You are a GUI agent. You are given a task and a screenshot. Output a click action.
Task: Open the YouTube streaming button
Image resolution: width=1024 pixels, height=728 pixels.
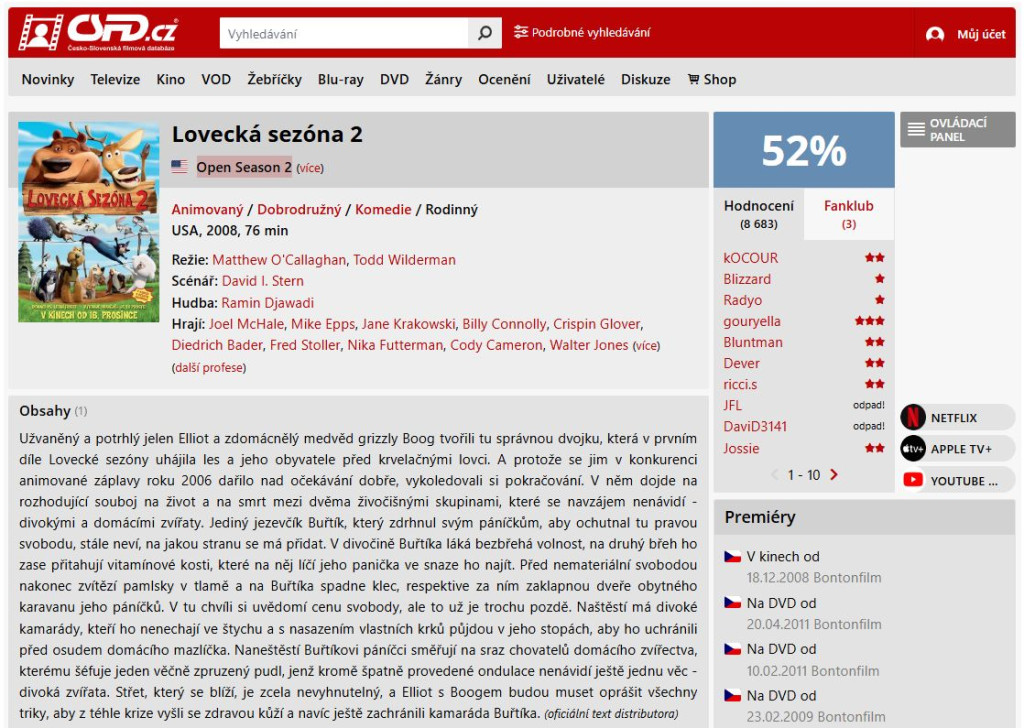pos(958,481)
